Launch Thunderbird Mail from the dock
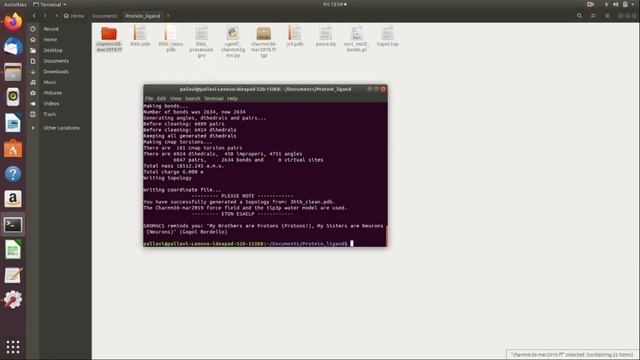Viewport: 640px width, 360px height. pos(13,47)
